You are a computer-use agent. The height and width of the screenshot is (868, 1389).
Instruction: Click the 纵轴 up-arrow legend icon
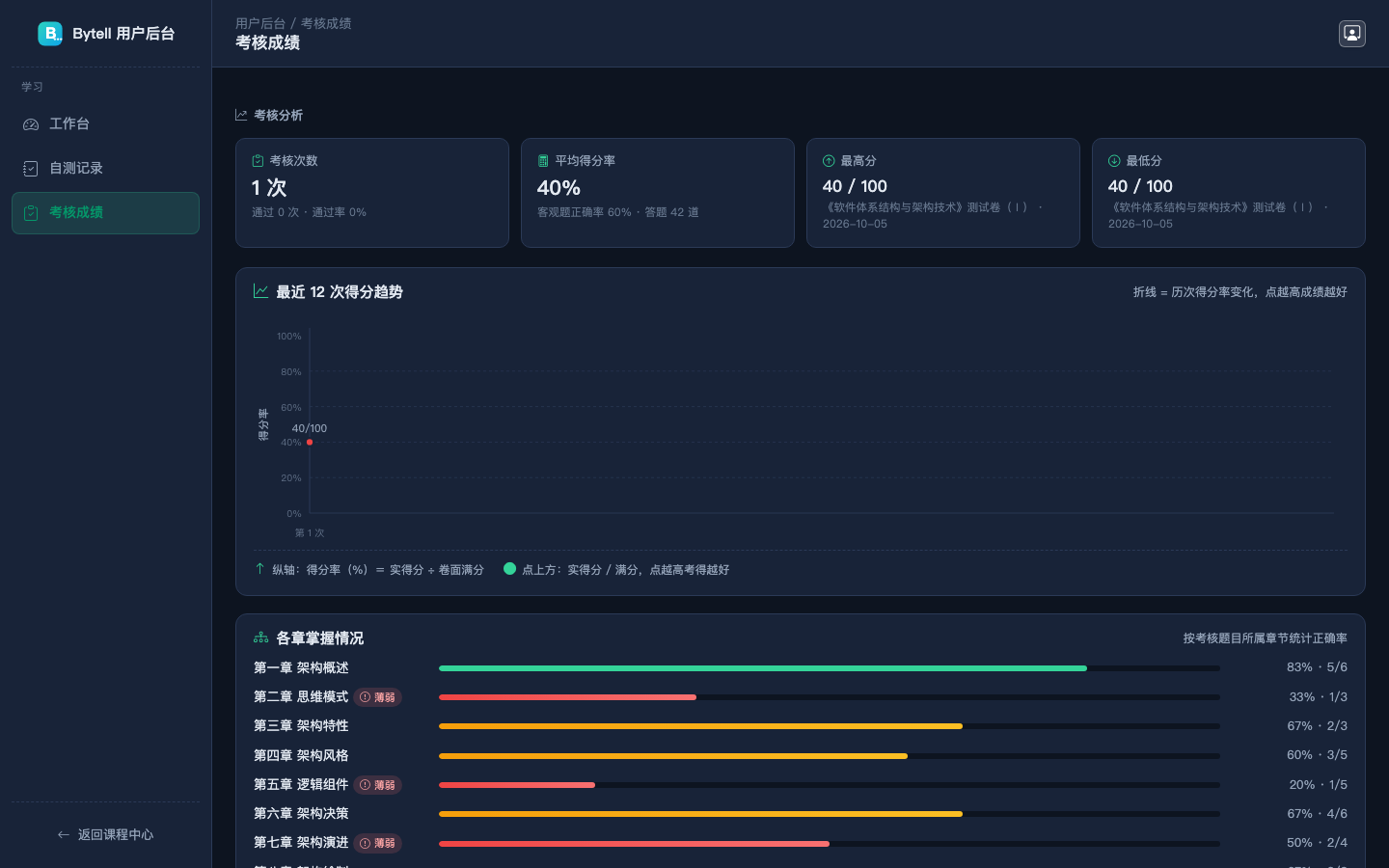tap(259, 569)
